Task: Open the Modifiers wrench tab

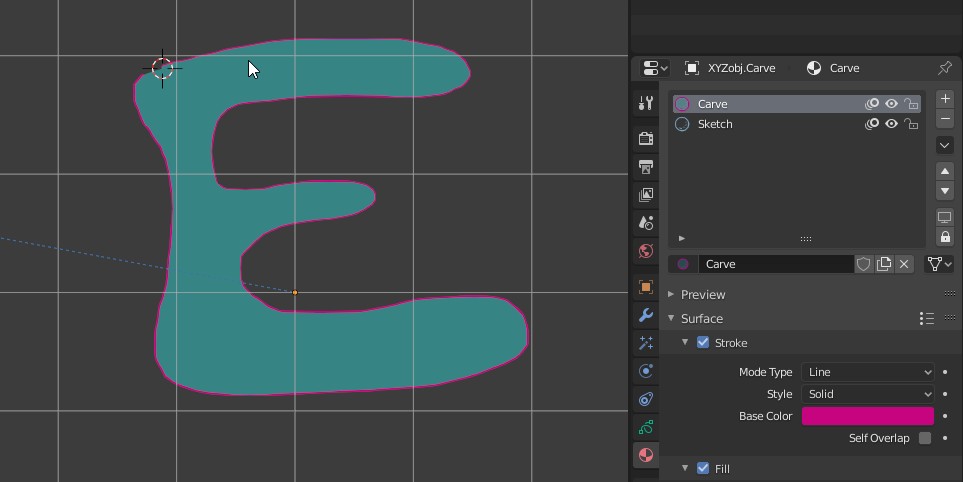Action: coord(646,315)
